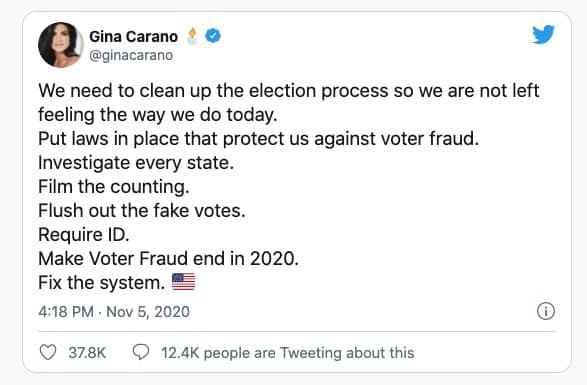Viewport: 587px width, 385px height.
Task: Click the 'Put laws in place' sentence
Action: (x=258, y=139)
